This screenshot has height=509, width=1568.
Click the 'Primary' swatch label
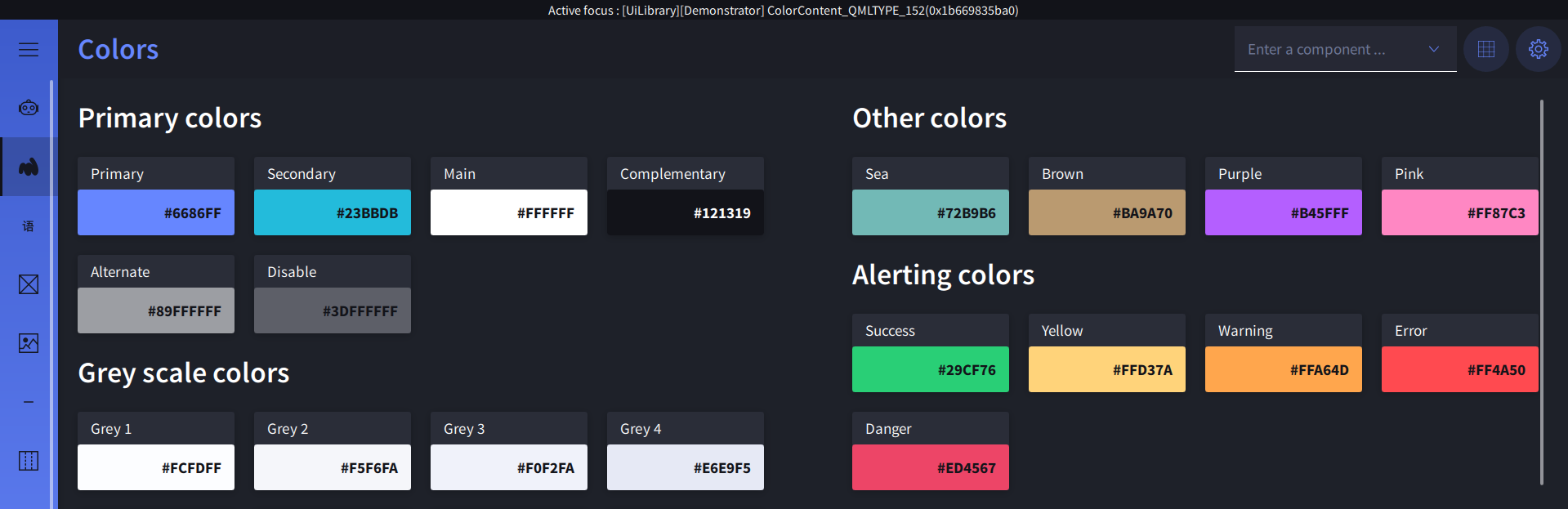tap(118, 174)
